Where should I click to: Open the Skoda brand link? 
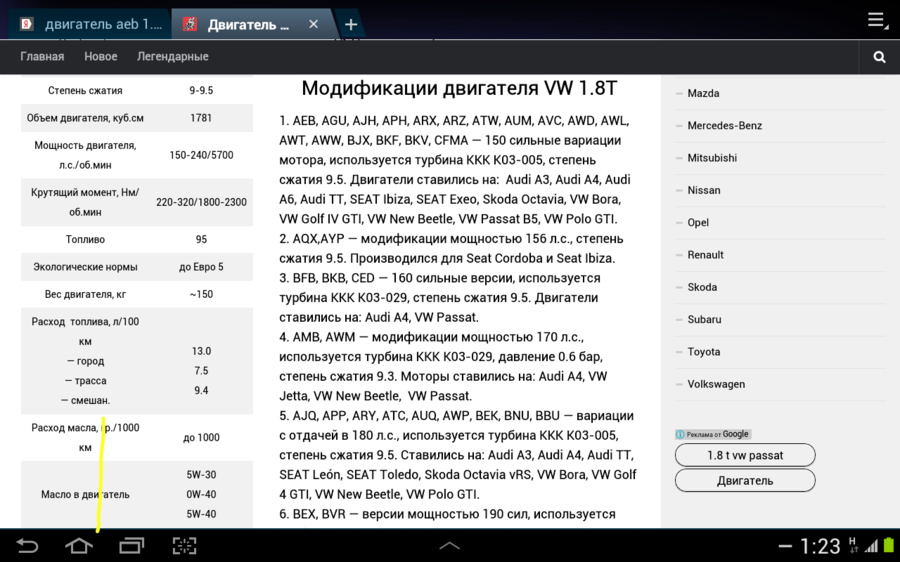coord(702,287)
